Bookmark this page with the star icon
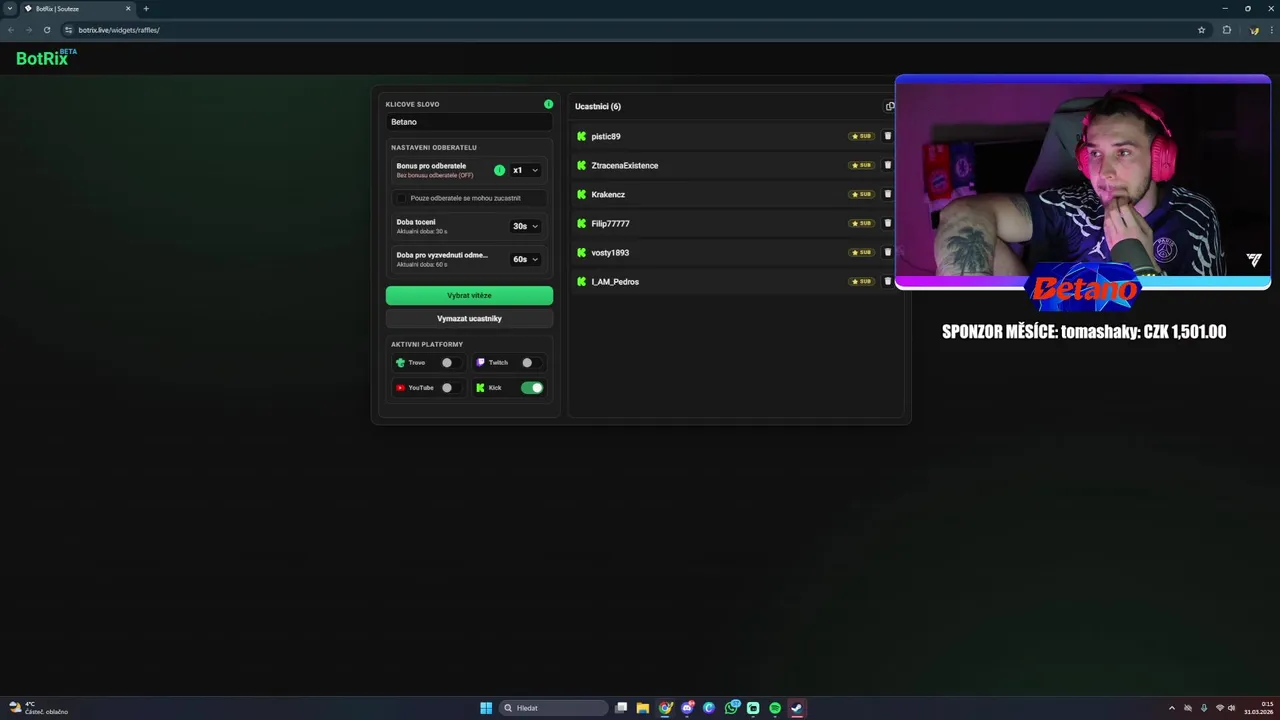Image resolution: width=1280 pixels, height=720 pixels. pyautogui.click(x=1201, y=30)
